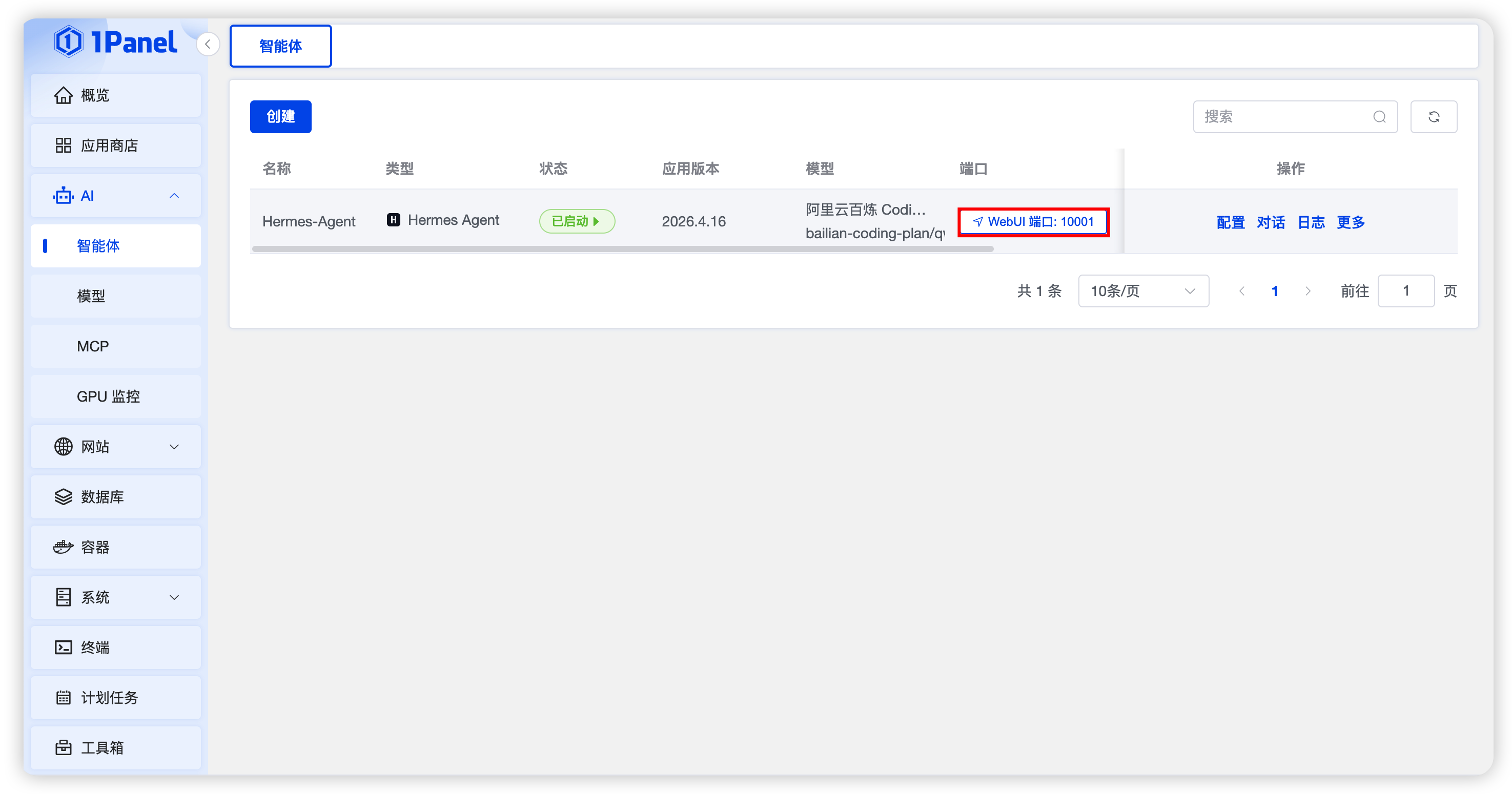Open the MCP submenu item
Viewport: 1512px width, 794px height.
pos(116,346)
